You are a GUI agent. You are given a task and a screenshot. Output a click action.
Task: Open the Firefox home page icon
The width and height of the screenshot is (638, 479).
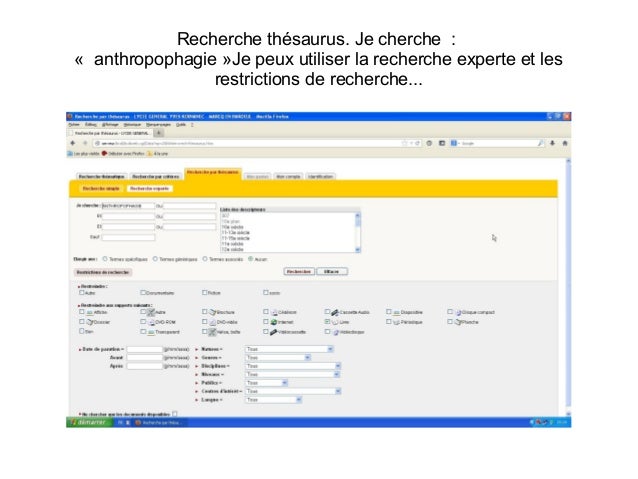click(x=565, y=143)
